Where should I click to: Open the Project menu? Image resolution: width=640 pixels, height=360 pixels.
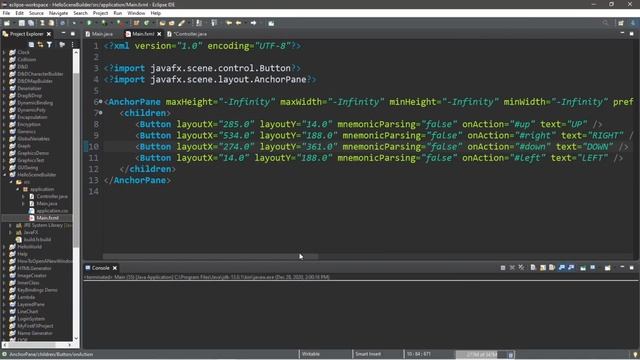coord(100,13)
